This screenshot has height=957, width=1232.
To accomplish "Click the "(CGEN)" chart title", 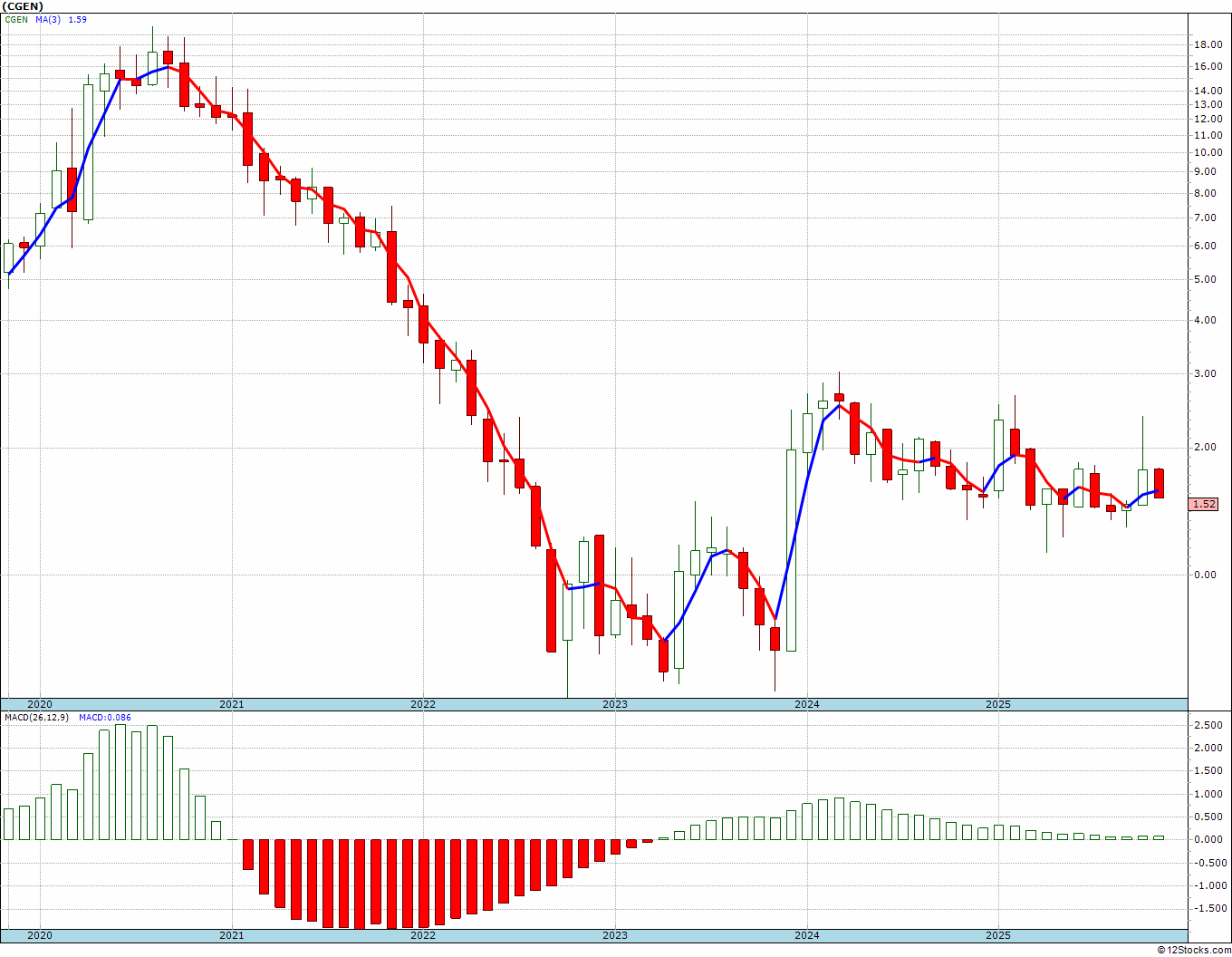I will pos(23,6).
